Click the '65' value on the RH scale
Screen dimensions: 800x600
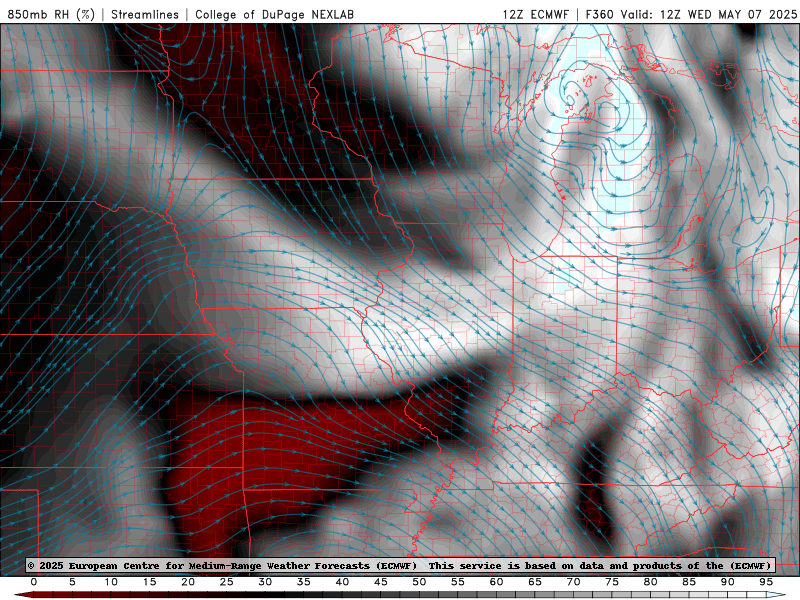[535, 582]
